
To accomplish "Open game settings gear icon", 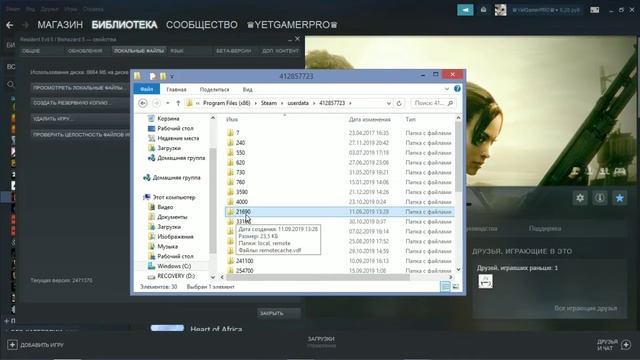I will pos(580,198).
